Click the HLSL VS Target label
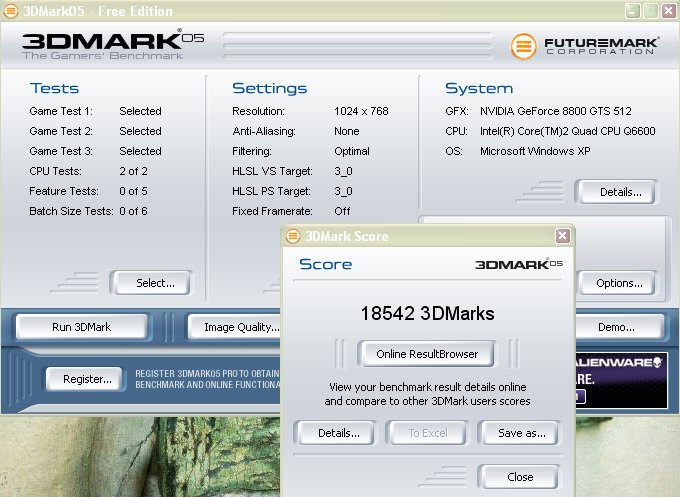Image resolution: width=680 pixels, height=497 pixels. pos(272,171)
